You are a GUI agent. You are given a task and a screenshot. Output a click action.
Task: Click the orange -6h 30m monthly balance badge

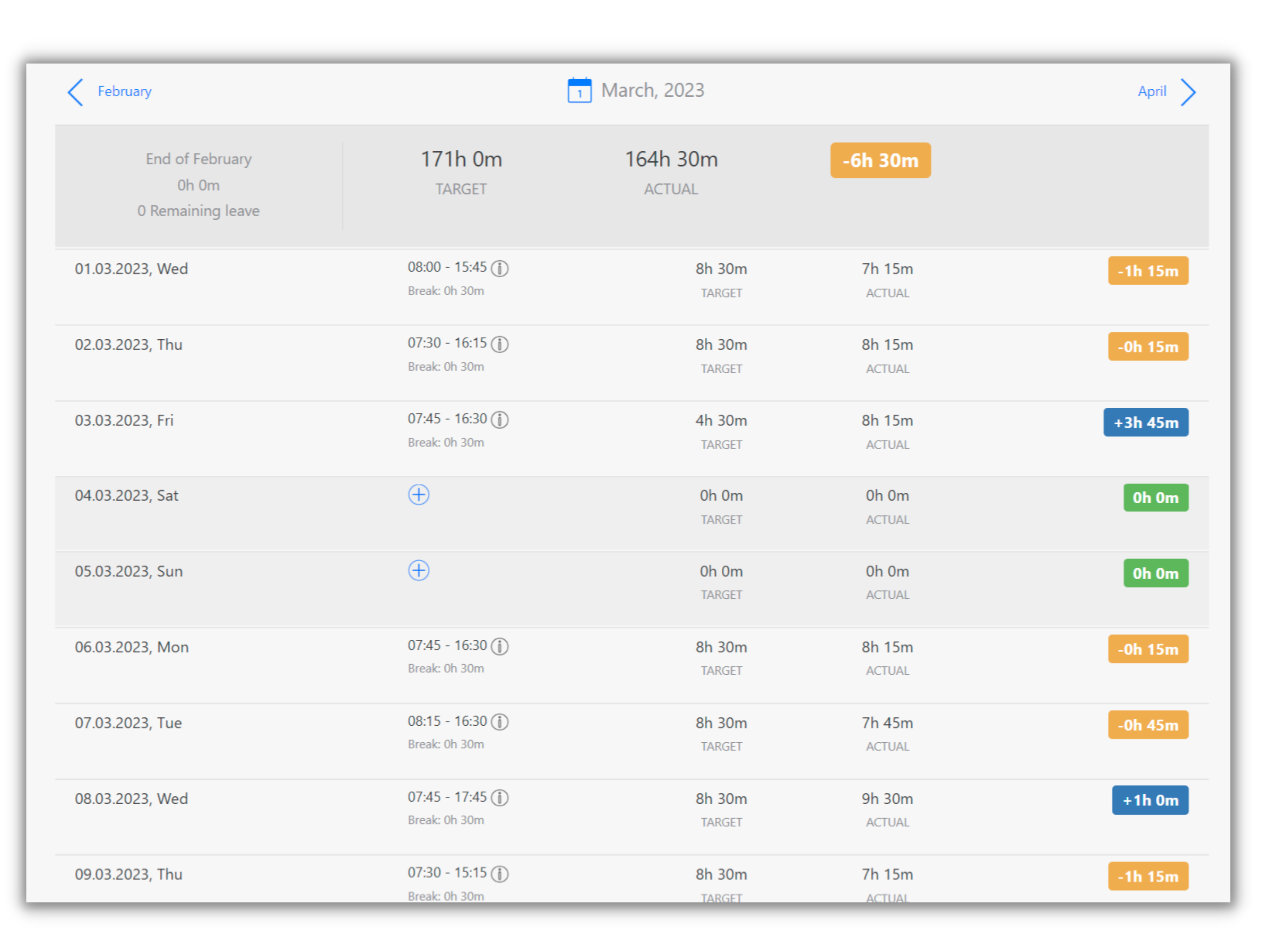click(x=880, y=160)
